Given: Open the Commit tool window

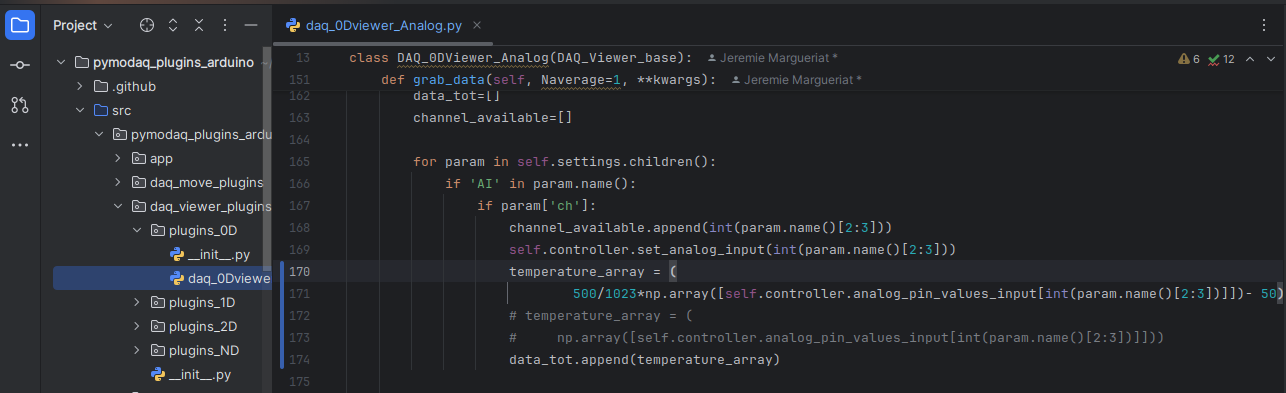Looking at the screenshot, I should pyautogui.click(x=20, y=65).
